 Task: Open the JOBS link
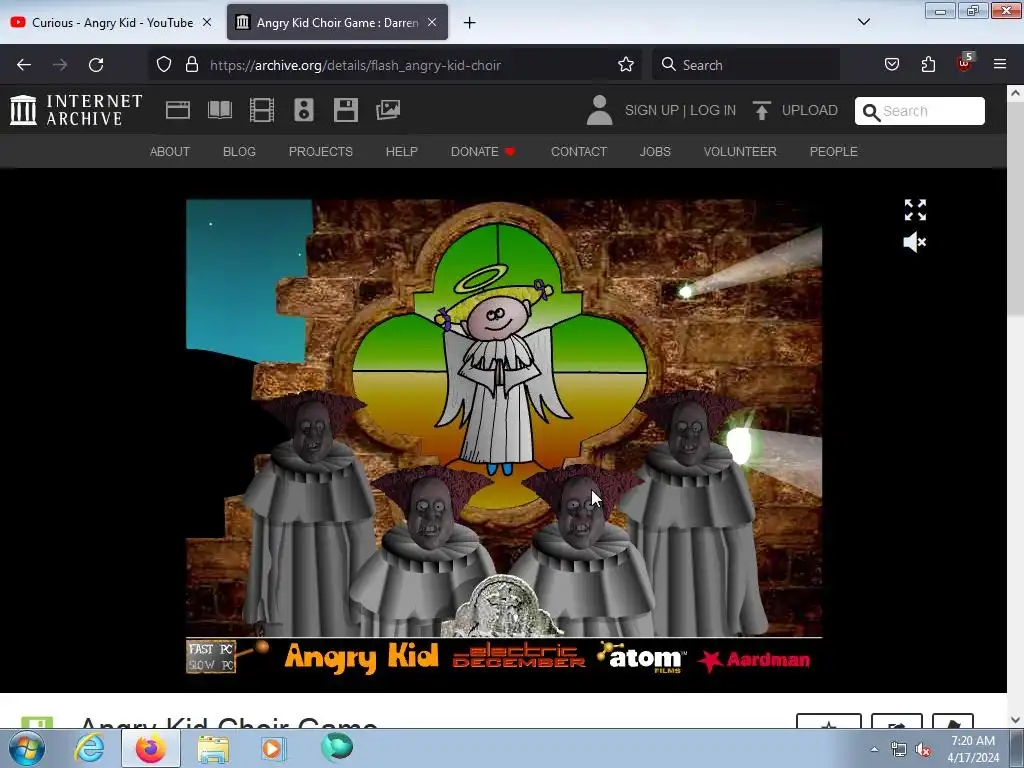pyautogui.click(x=655, y=152)
